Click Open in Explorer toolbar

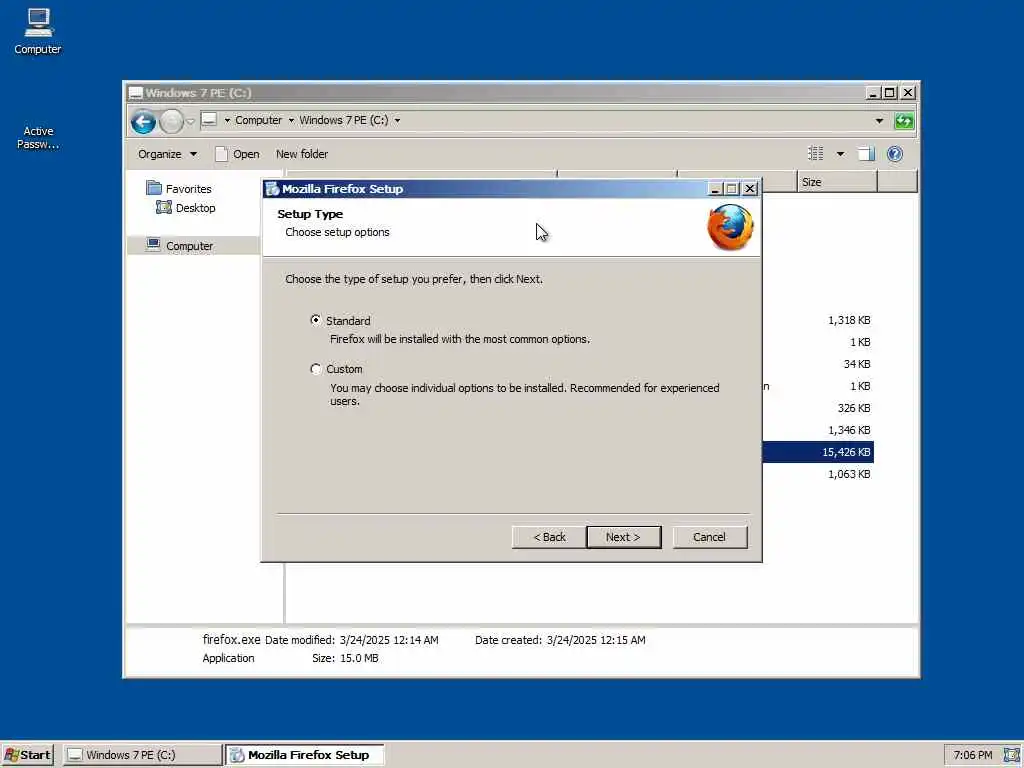[237, 154]
